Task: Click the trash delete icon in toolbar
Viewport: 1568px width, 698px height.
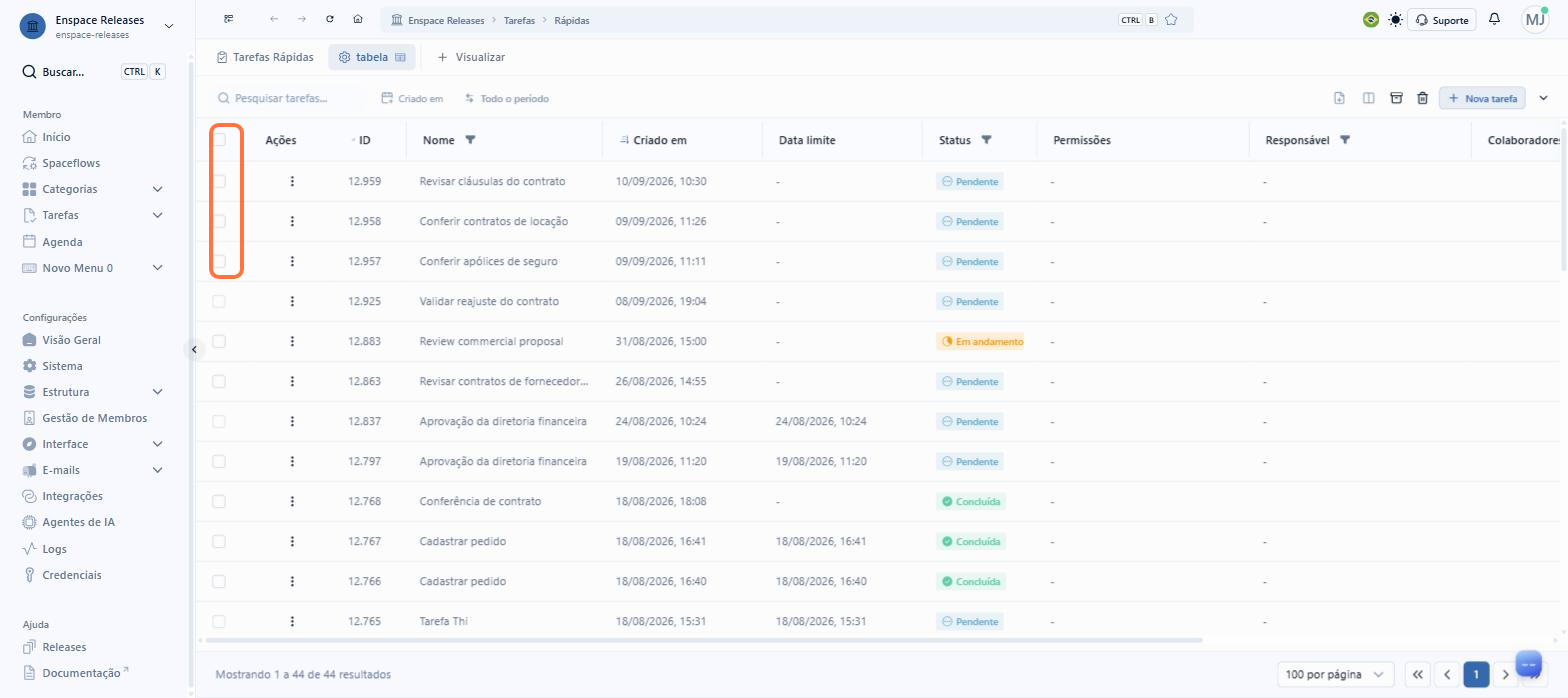Action: coord(1422,98)
